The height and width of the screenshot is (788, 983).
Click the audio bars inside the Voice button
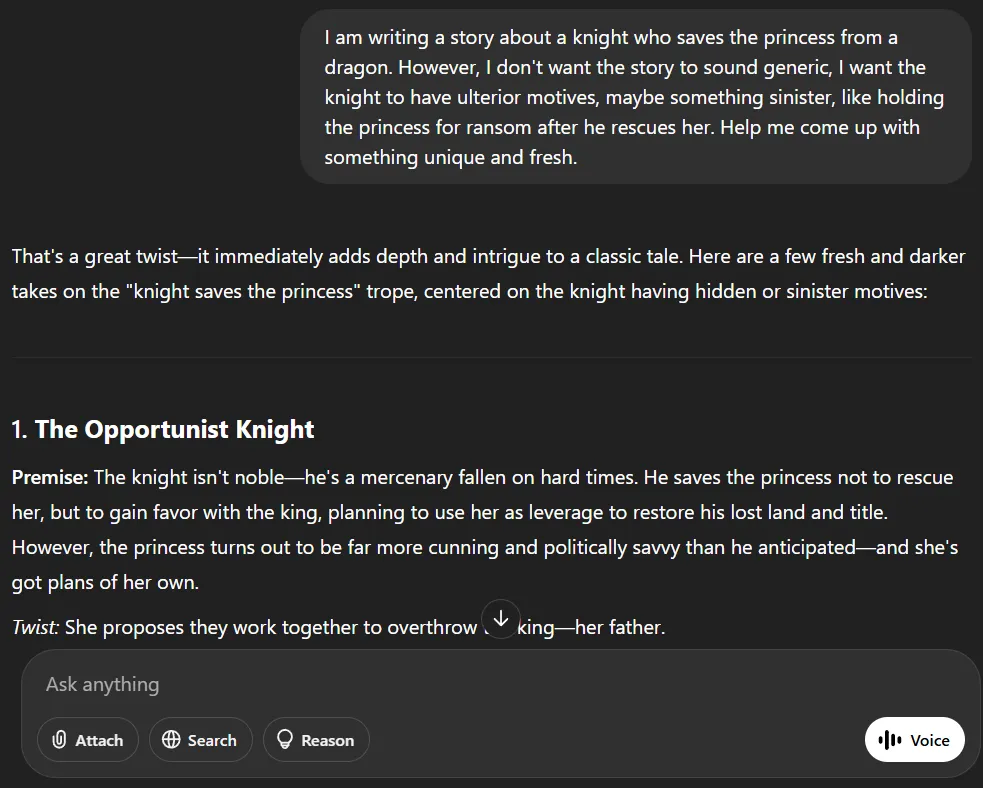click(x=890, y=740)
